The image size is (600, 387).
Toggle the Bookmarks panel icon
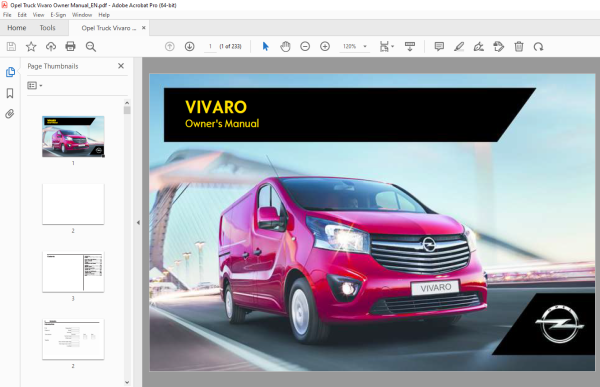(x=10, y=93)
